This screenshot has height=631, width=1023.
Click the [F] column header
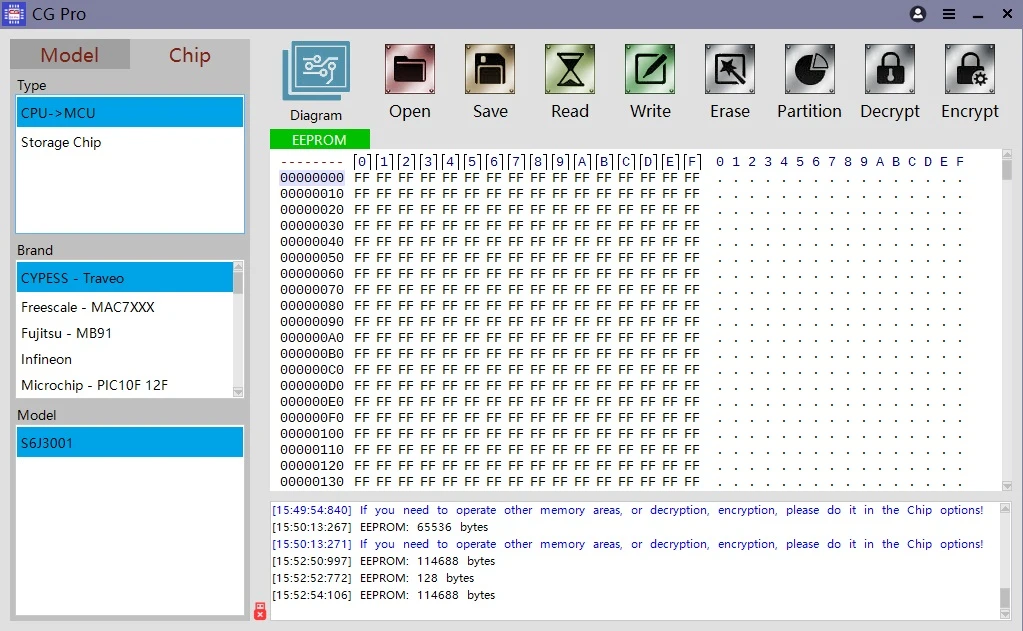click(692, 161)
